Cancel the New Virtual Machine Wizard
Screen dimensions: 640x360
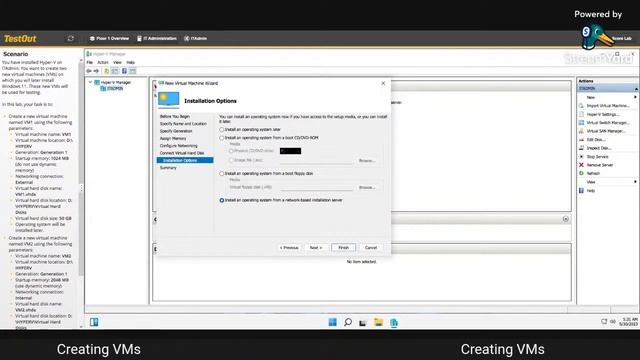[x=371, y=248]
